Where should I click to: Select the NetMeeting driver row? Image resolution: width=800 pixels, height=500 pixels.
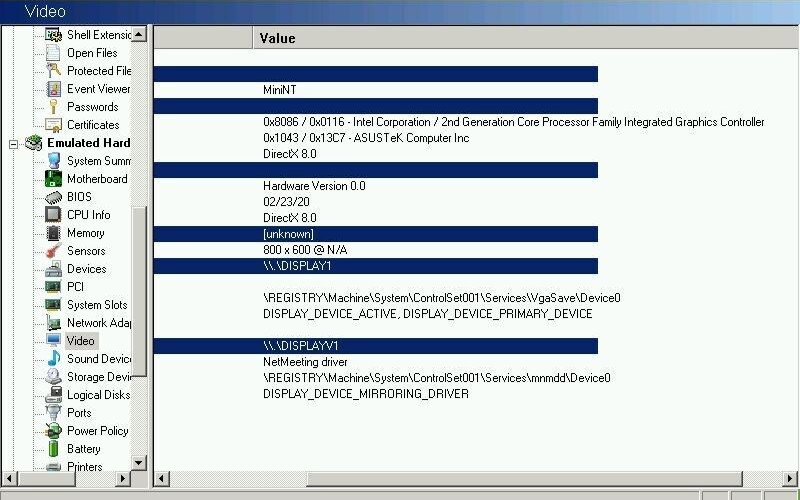pyautogui.click(x=305, y=362)
